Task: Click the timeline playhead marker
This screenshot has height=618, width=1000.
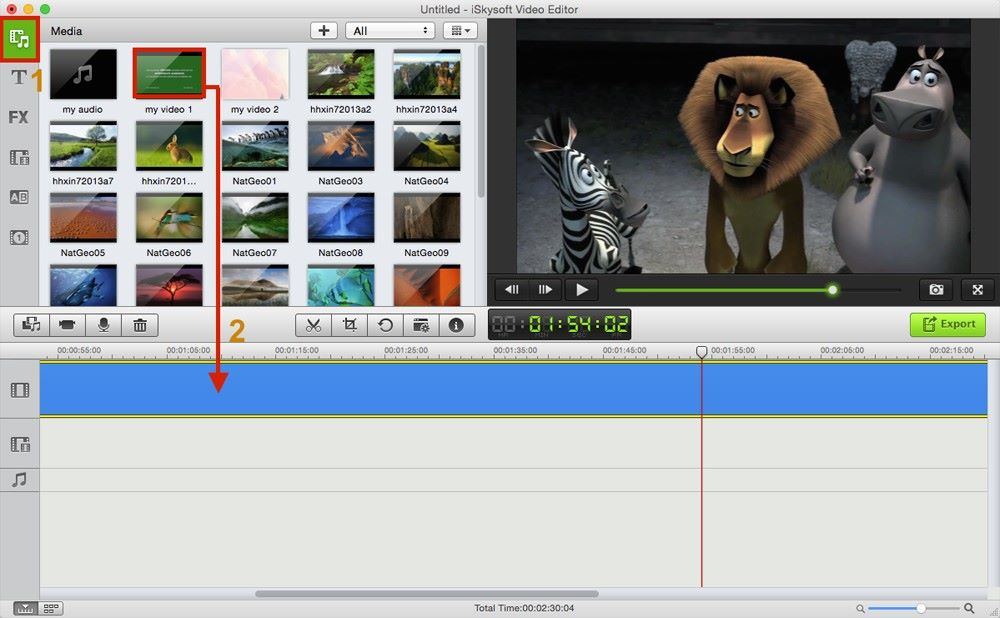Action: tap(702, 351)
